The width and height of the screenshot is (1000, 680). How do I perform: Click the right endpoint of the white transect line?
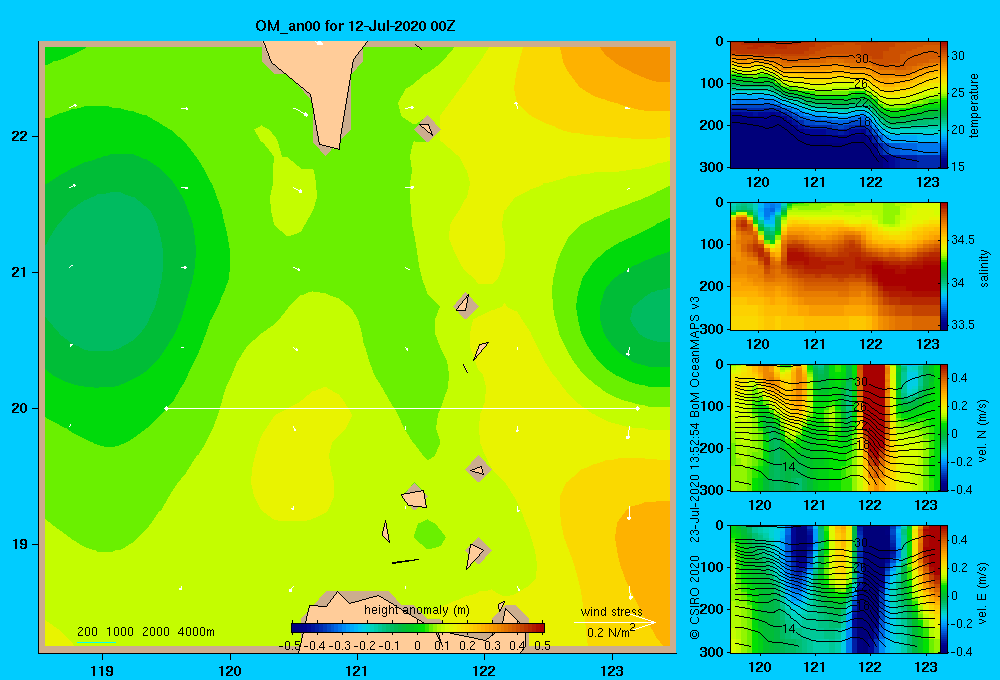637,408
